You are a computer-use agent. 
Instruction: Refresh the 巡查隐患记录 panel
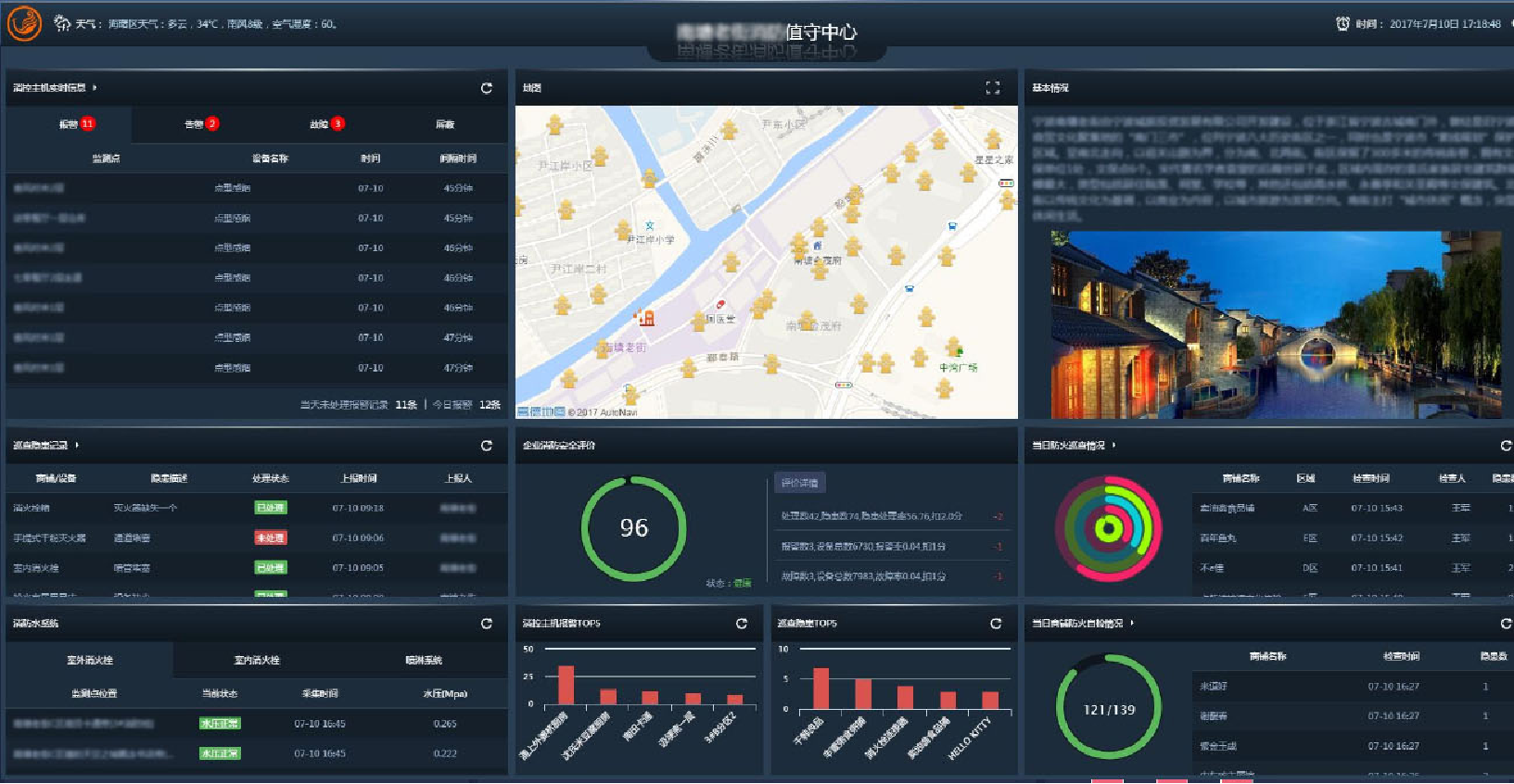click(x=486, y=446)
